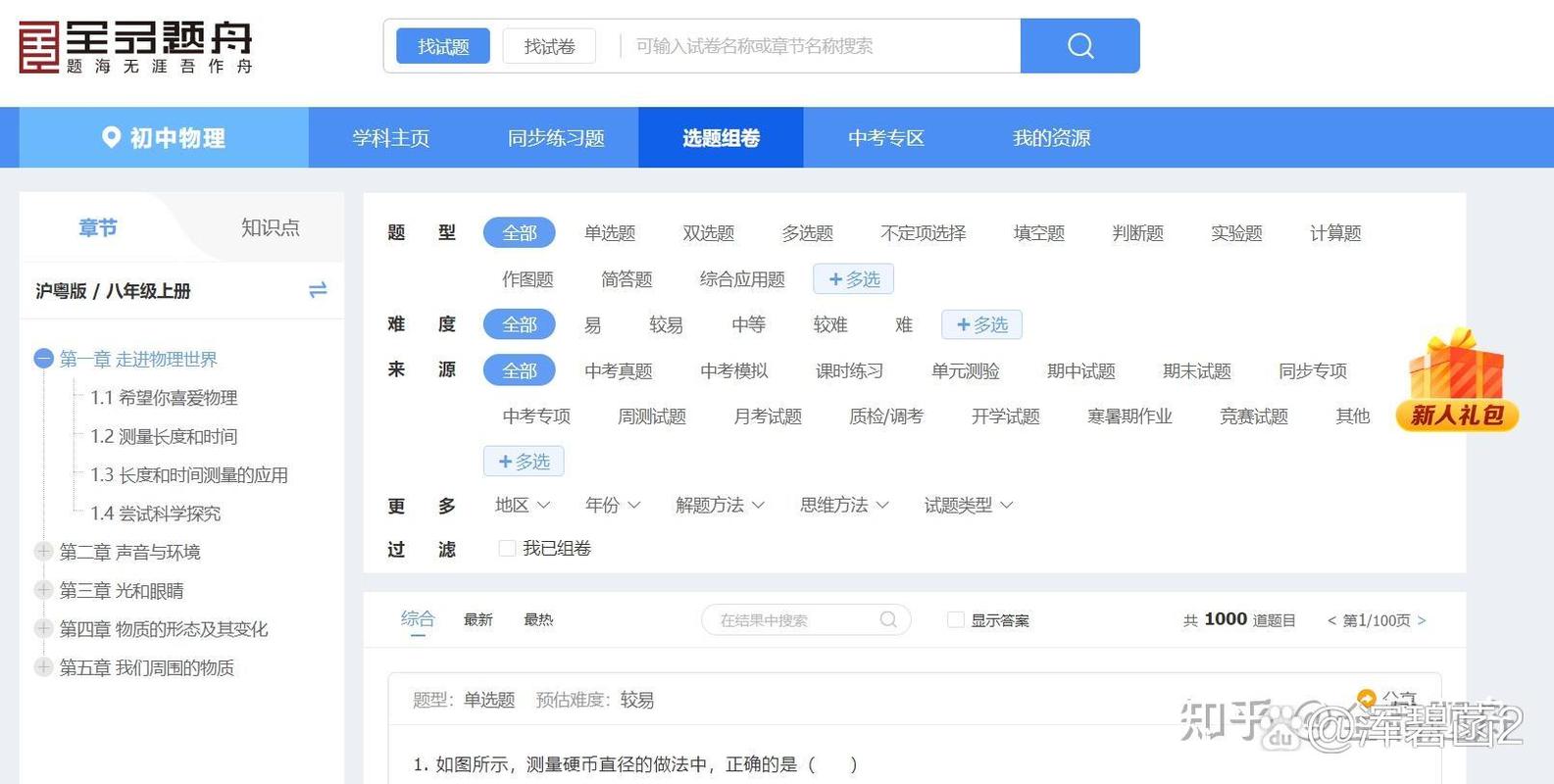Open the 解题方法 dropdown filter
Viewport: 1554px width, 784px height.
pos(720,505)
